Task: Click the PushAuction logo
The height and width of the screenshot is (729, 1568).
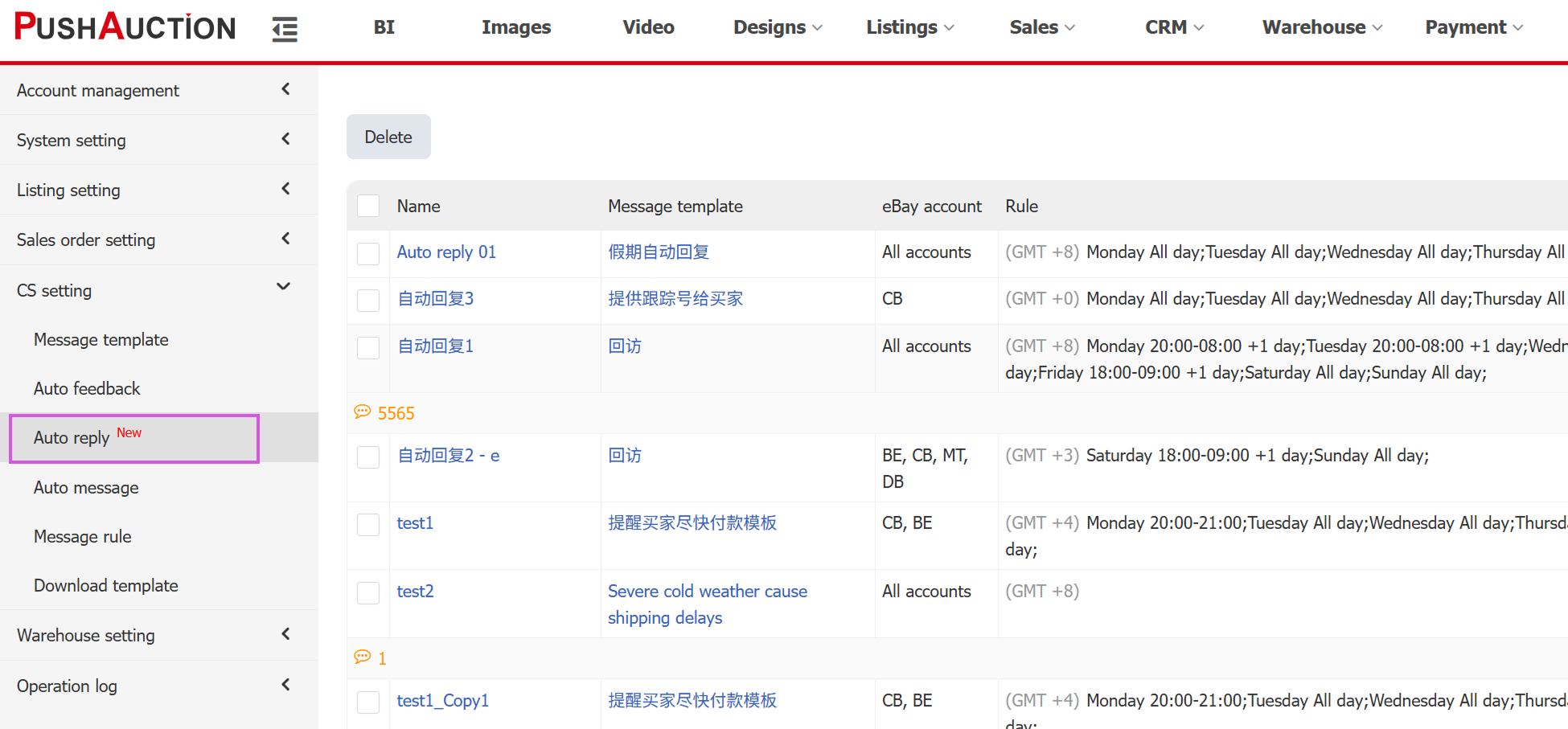Action: pyautogui.click(x=125, y=27)
